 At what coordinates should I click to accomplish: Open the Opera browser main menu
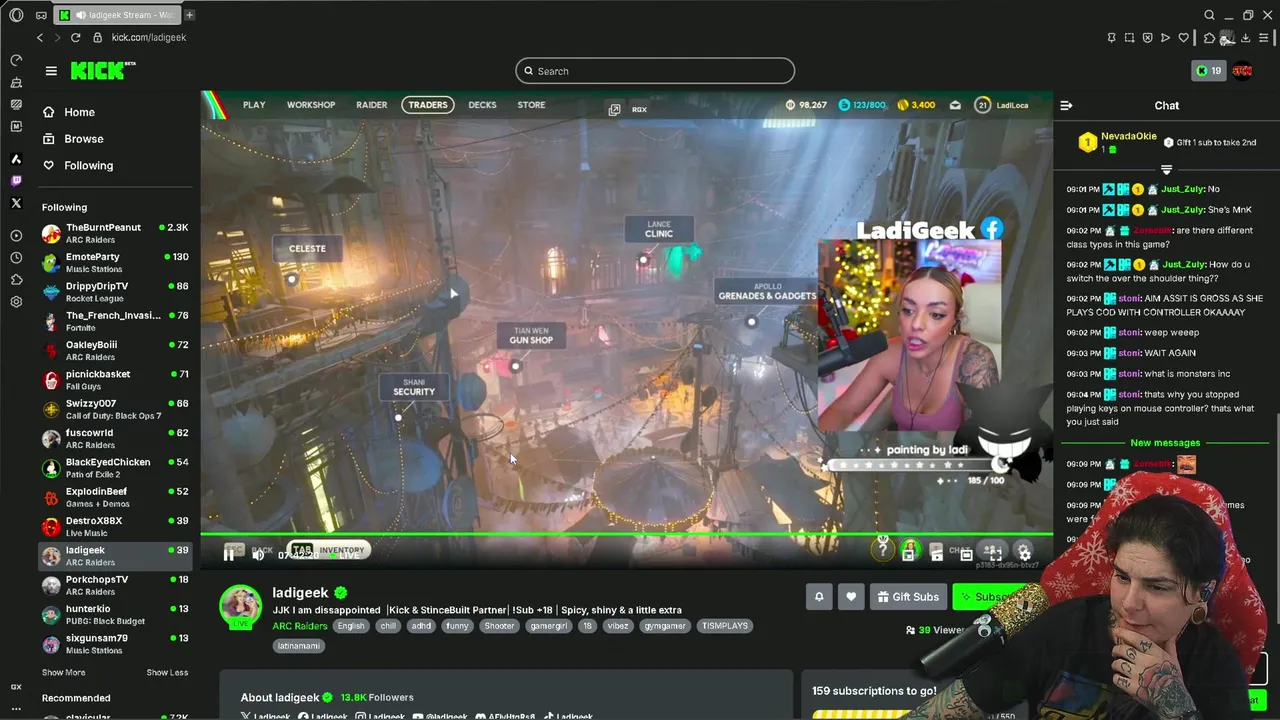(x=16, y=15)
